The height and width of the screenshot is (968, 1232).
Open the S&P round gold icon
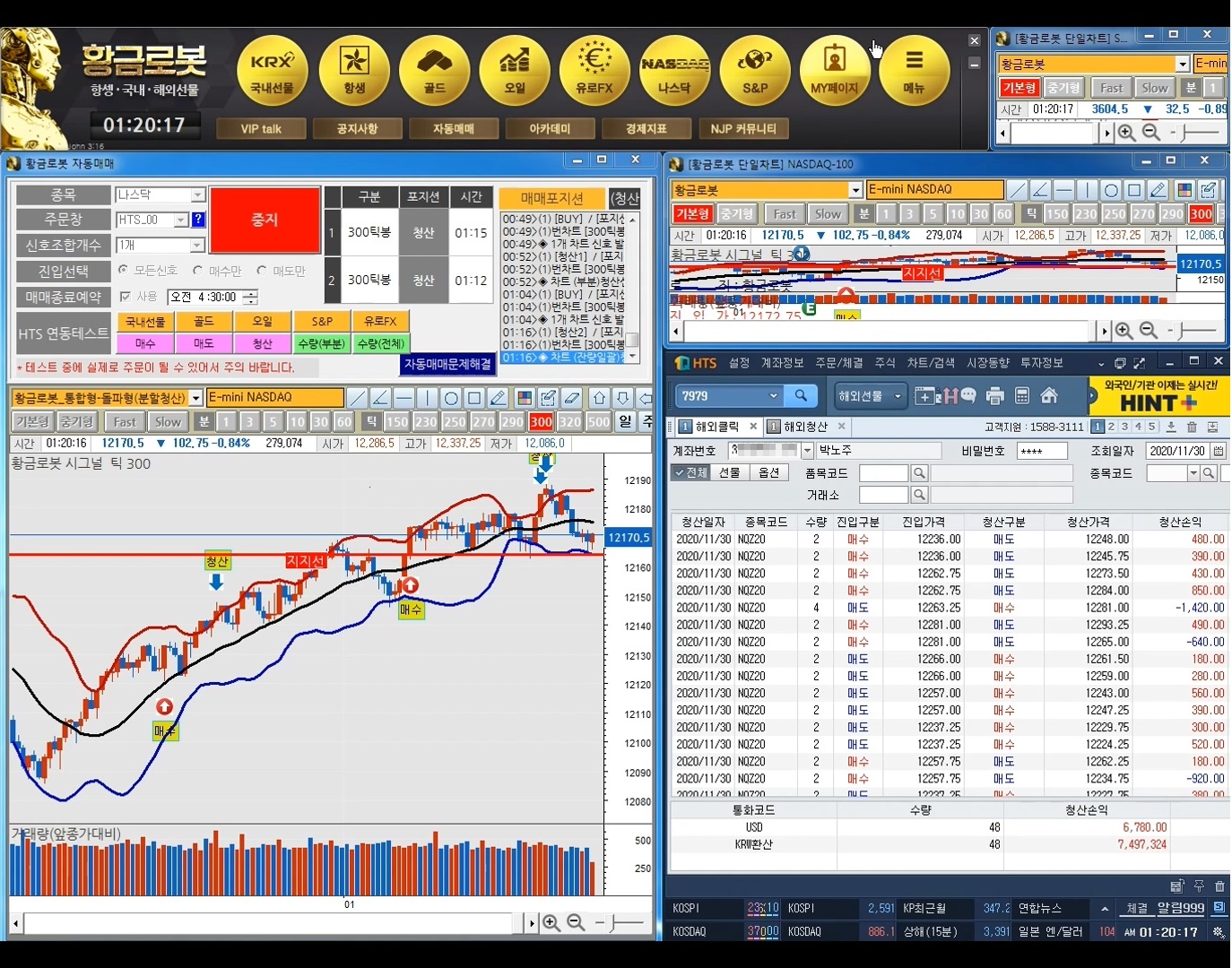[755, 70]
